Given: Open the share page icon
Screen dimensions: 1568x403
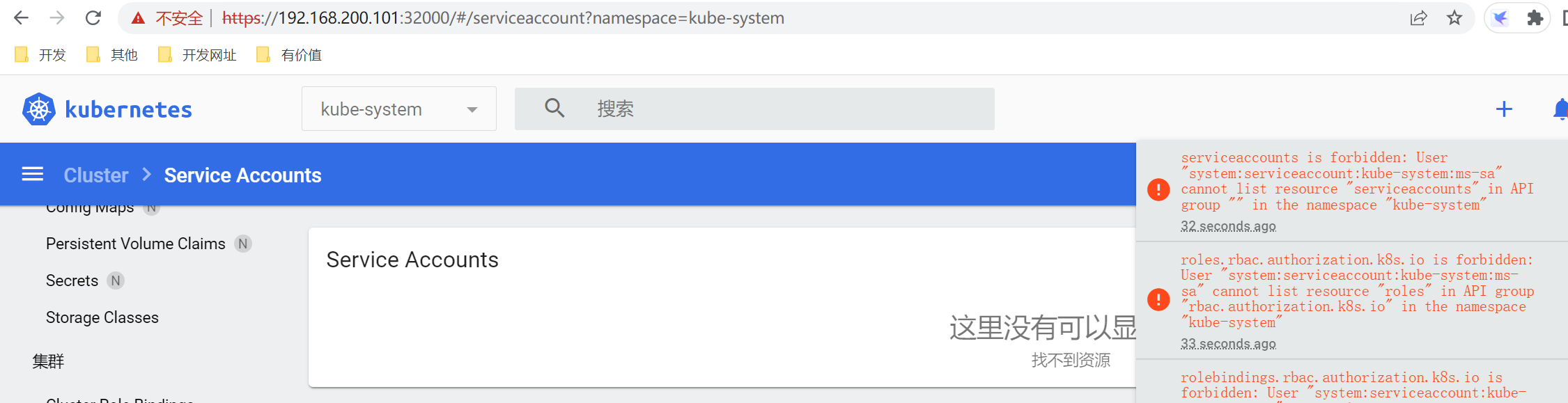Looking at the screenshot, I should click(x=1418, y=18).
